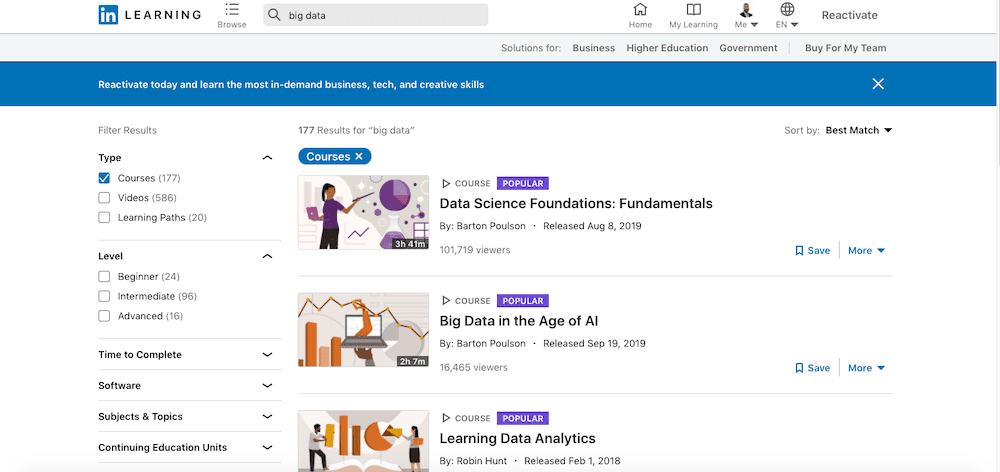Open My Learning book icon
1000x472 pixels.
coord(693,10)
